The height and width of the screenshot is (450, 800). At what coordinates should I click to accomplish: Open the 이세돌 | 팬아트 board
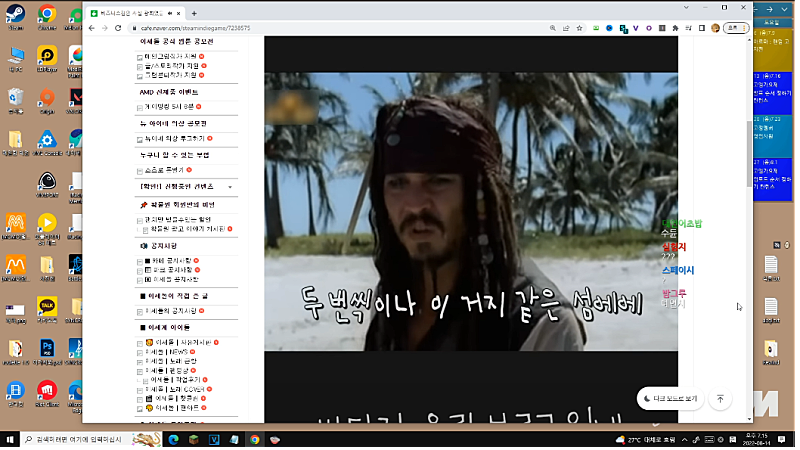coord(172,408)
